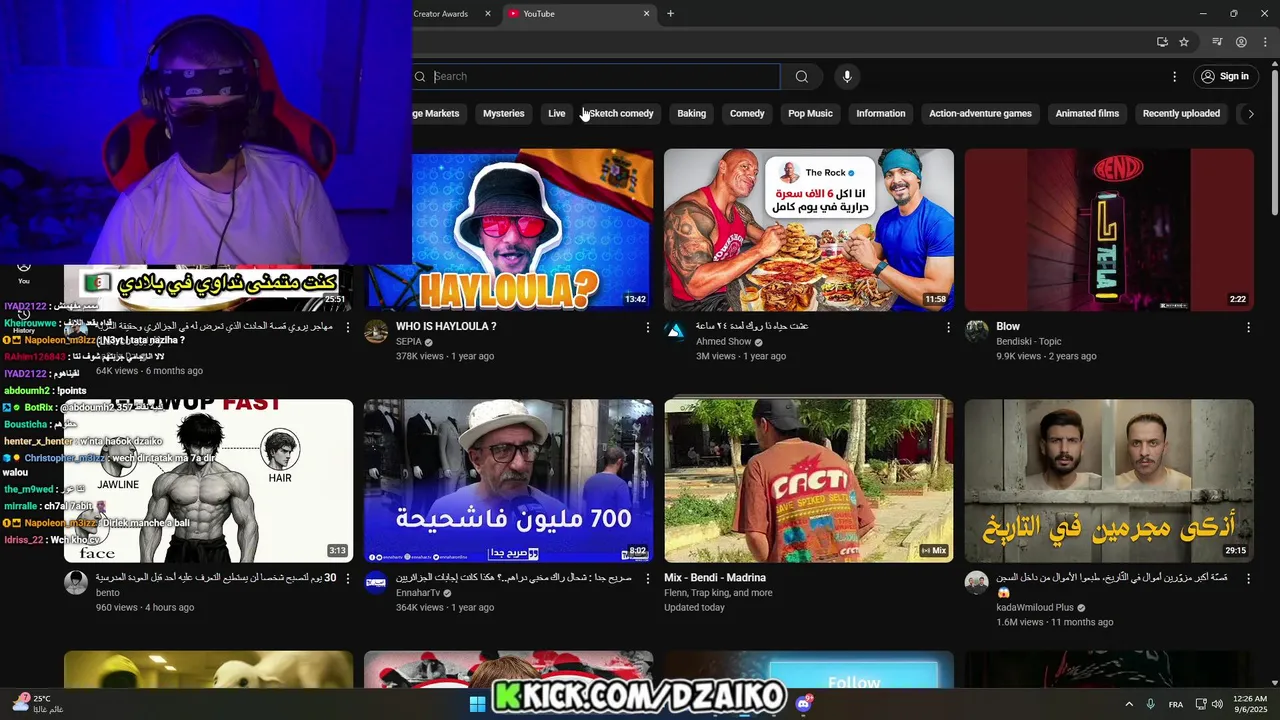Open the Mix - Bendi - Madrina title

[715, 578]
